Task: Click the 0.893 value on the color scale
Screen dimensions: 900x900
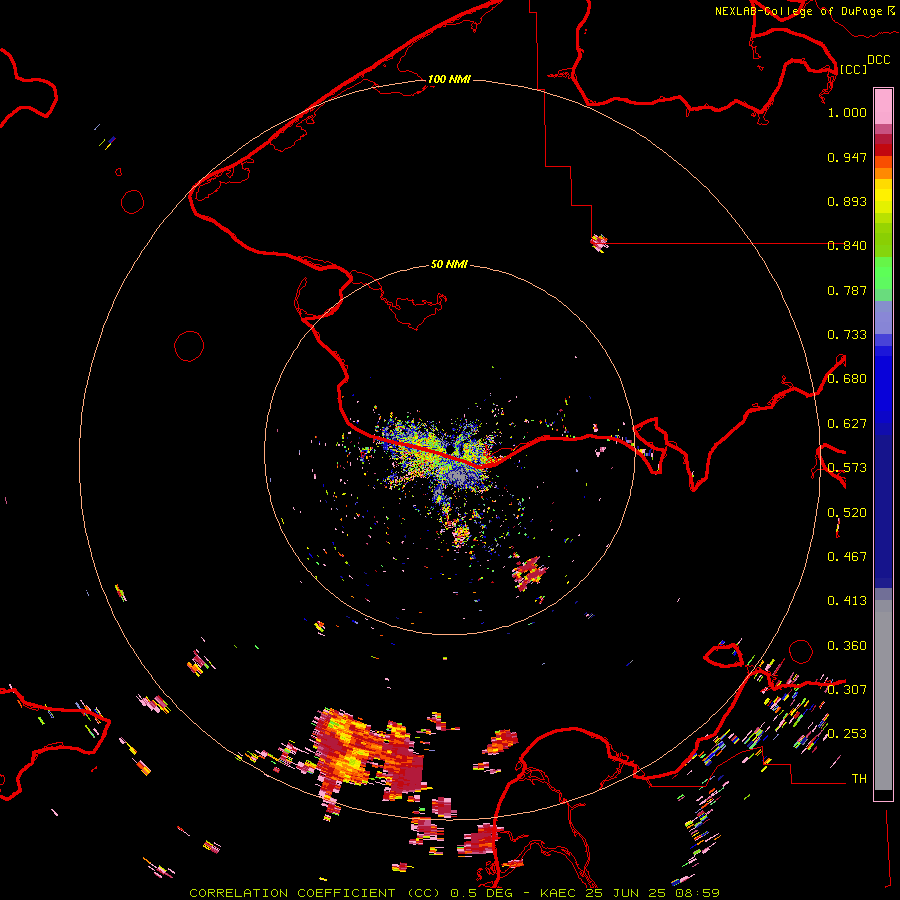Action: pyautogui.click(x=847, y=201)
